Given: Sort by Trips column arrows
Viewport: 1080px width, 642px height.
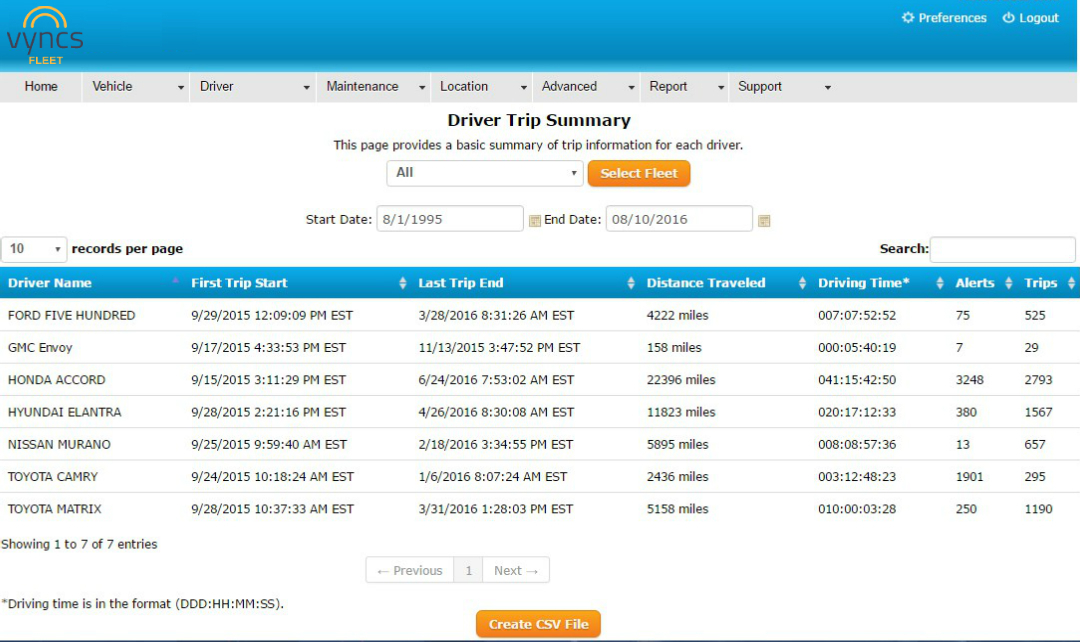Looking at the screenshot, I should point(1071,283).
